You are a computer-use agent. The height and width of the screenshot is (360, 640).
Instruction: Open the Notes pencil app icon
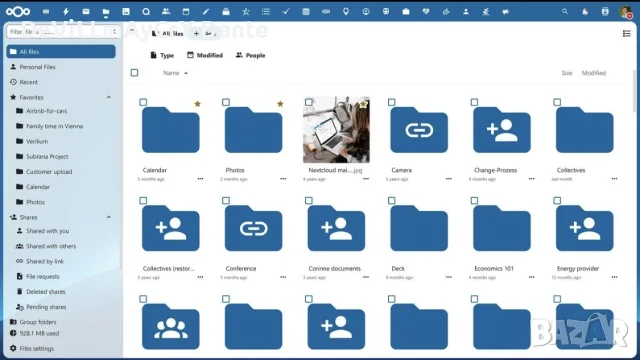206,12
